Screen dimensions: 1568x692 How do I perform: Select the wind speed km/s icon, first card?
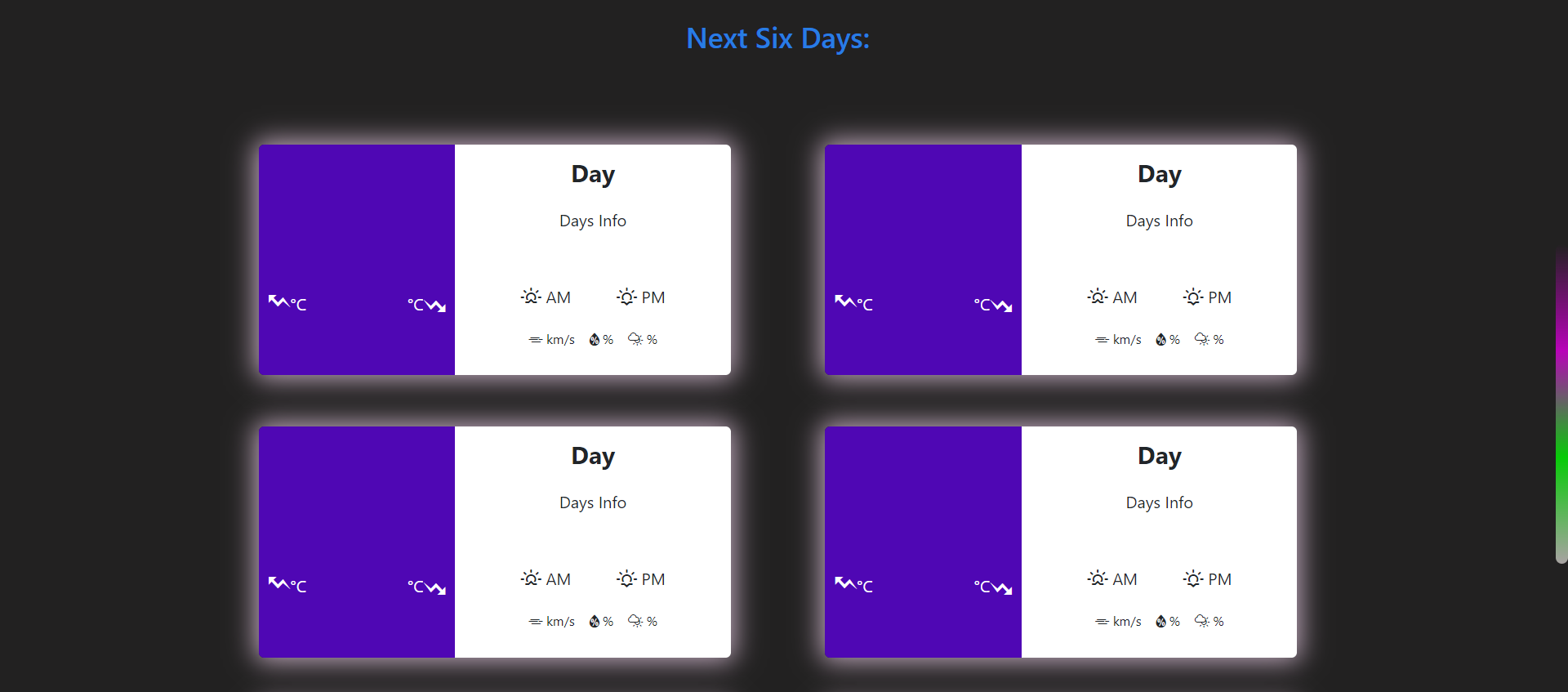533,339
